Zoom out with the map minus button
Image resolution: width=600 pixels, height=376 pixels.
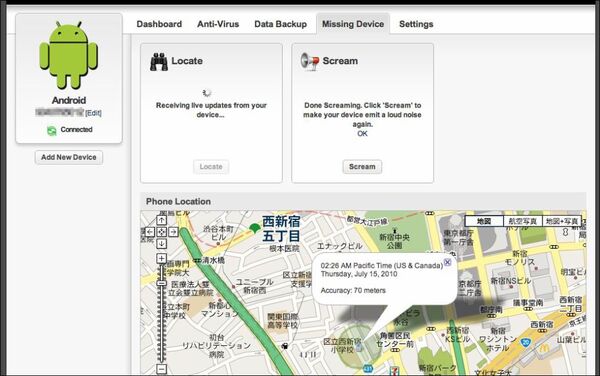(161, 369)
